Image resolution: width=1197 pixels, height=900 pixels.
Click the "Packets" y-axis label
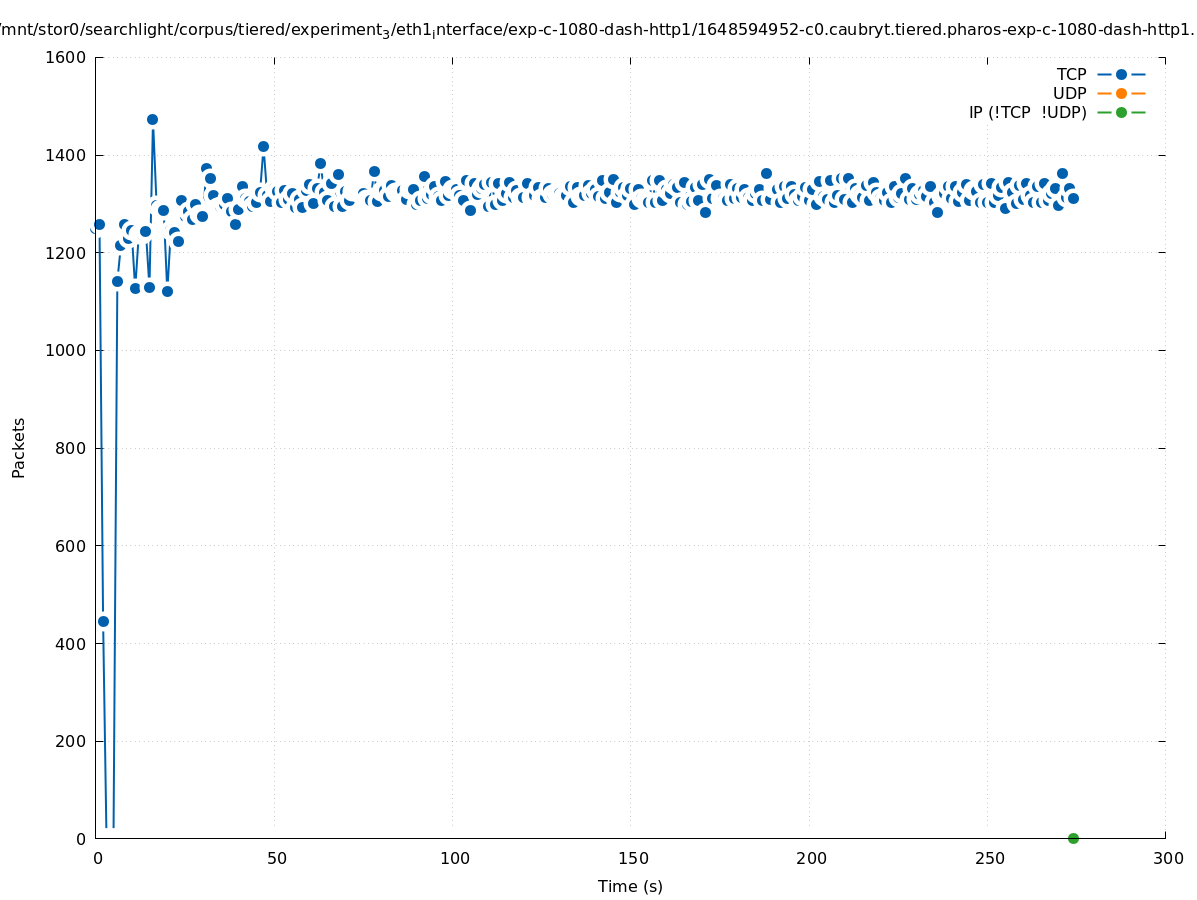click(19, 447)
